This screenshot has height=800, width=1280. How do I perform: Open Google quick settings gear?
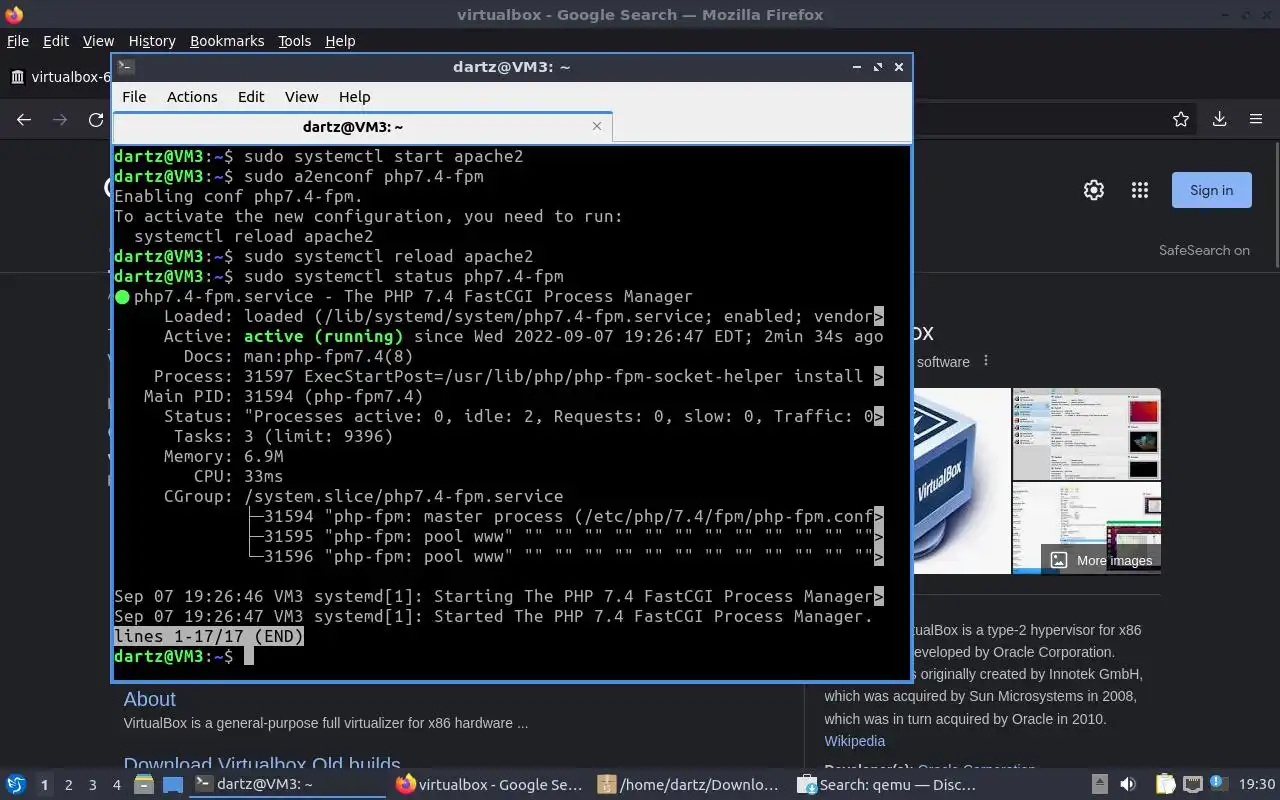click(x=1094, y=190)
